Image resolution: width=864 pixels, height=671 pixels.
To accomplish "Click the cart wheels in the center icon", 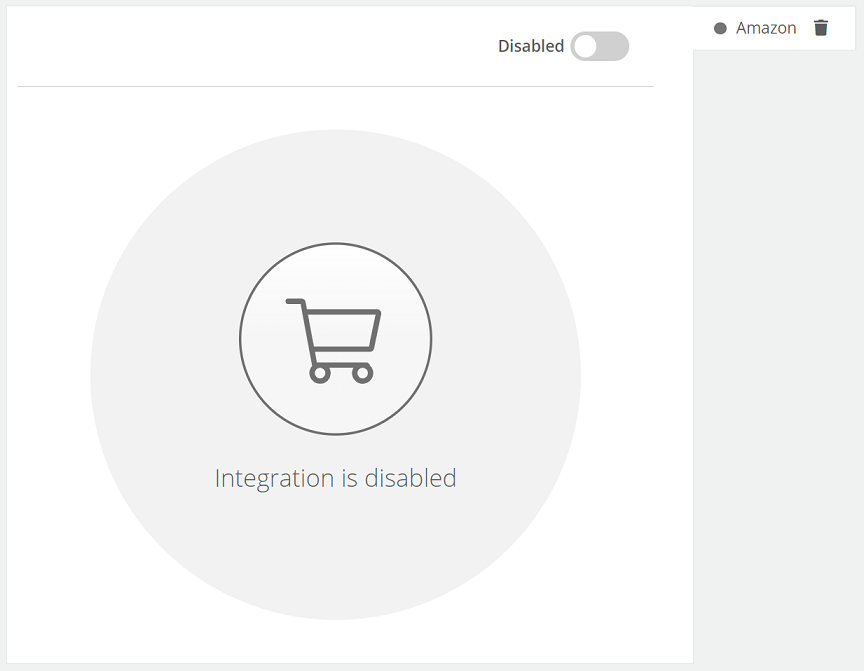I will (341, 373).
